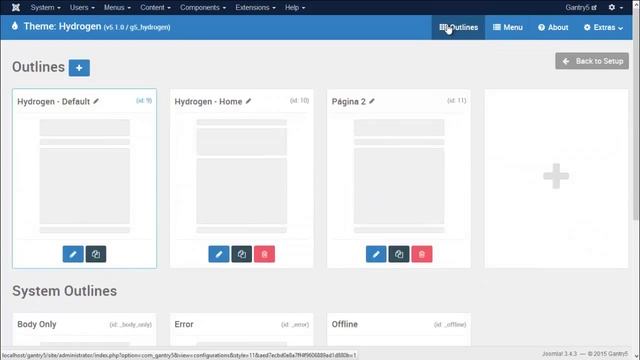The image size is (640, 360).
Task: Open the Users menu
Action: pos(82,7)
